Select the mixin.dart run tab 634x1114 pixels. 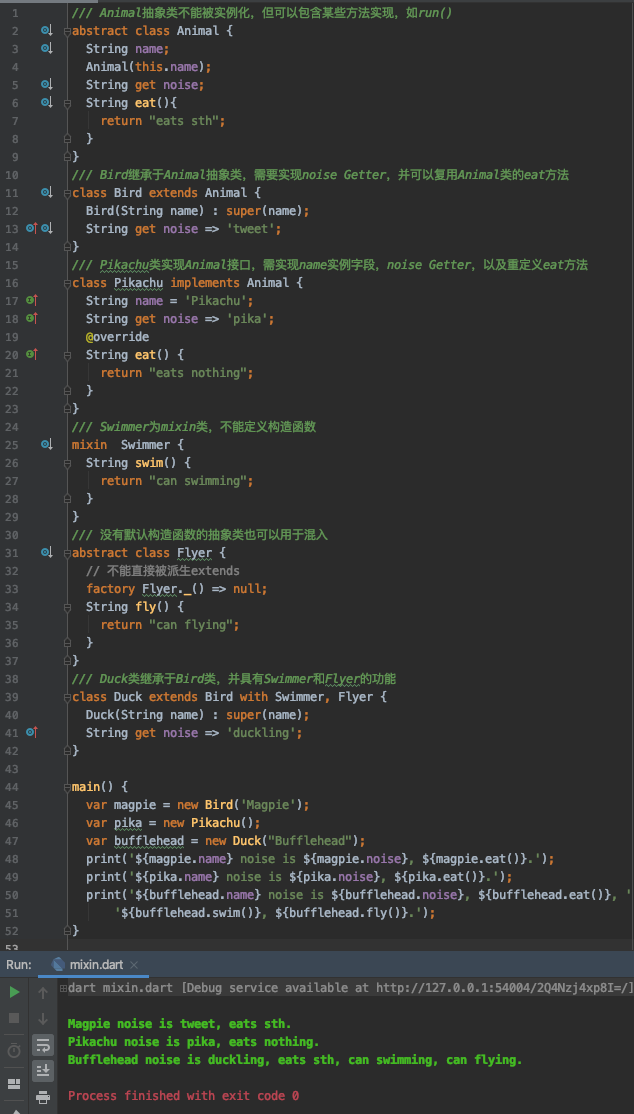click(96, 965)
